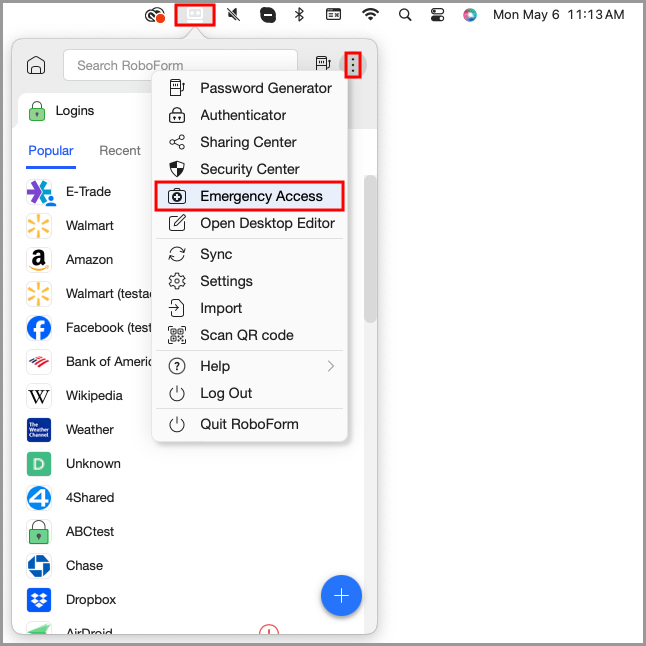This screenshot has width=646, height=646.
Task: Select the Dropbox login name
Action: coord(91,600)
